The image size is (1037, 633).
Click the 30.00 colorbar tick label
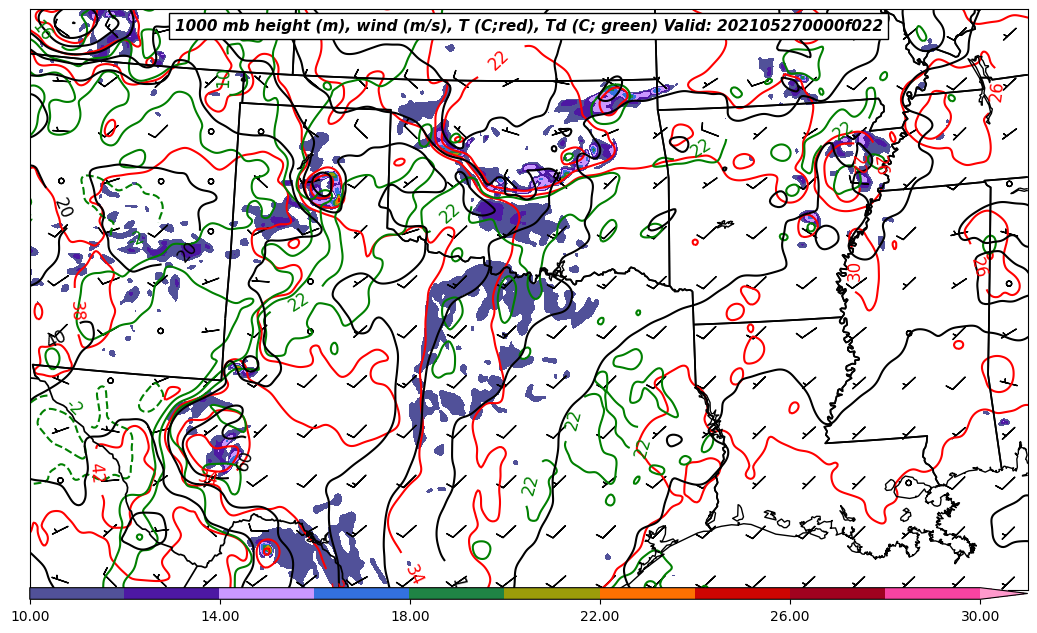pyautogui.click(x=980, y=616)
